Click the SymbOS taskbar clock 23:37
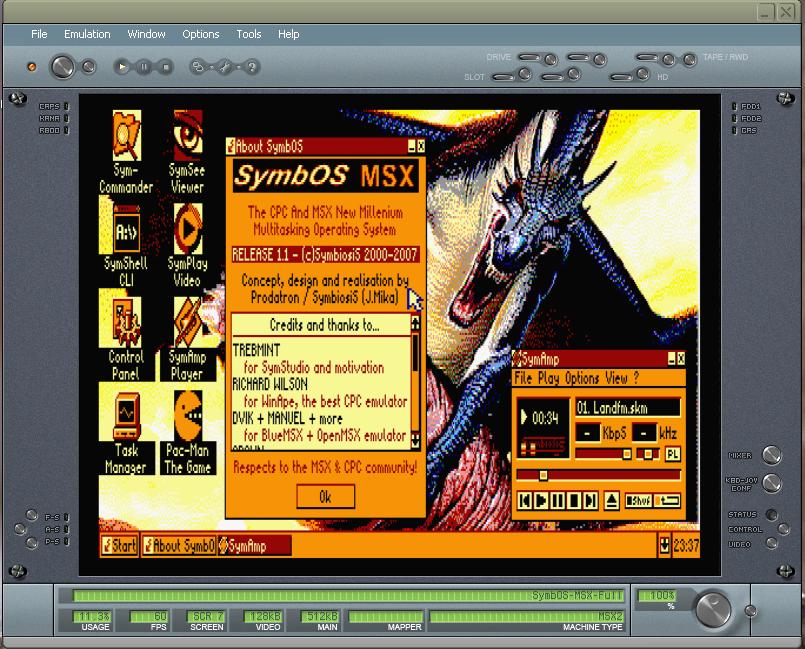805x649 pixels. click(686, 545)
